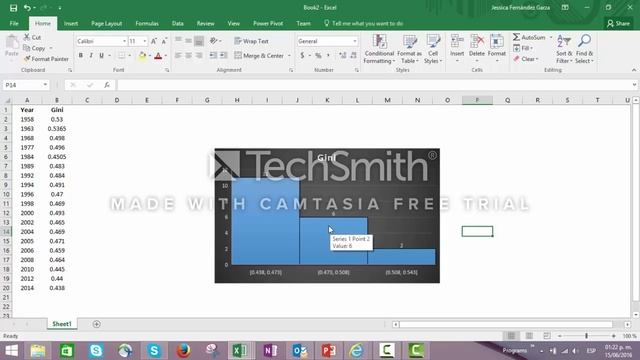
Task: Open the General number format dropdown
Action: click(354, 41)
